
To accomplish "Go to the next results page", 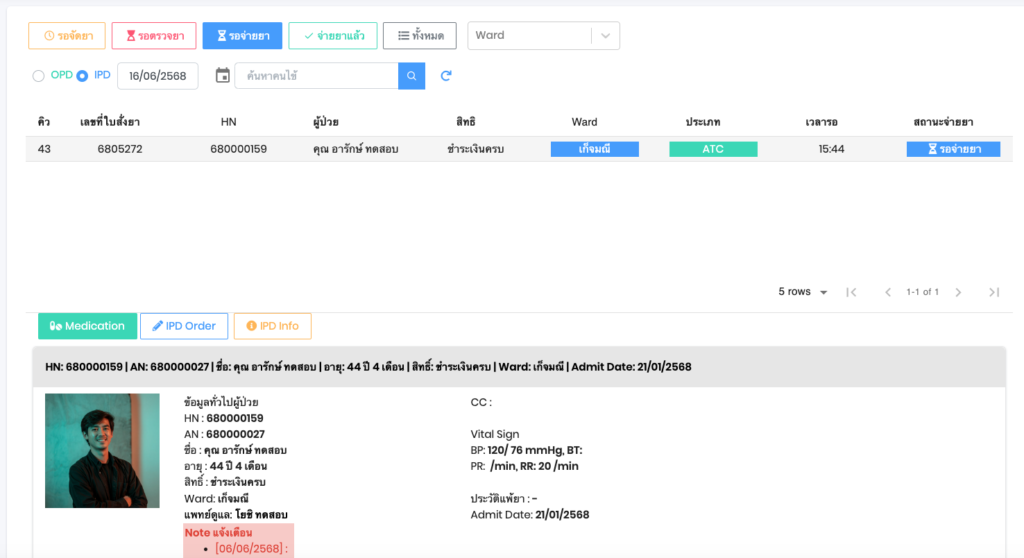I will click(958, 292).
